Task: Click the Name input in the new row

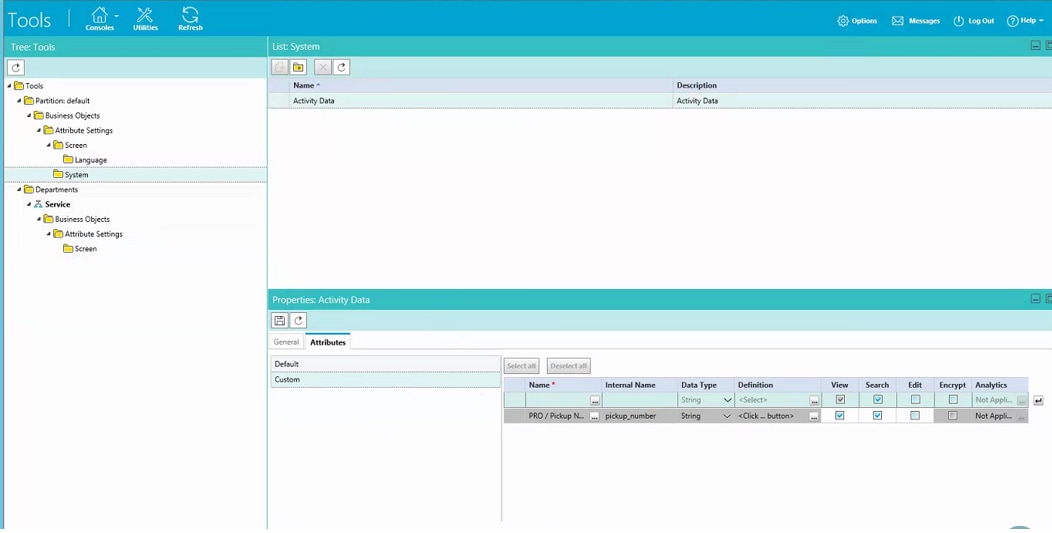Action: [x=558, y=400]
